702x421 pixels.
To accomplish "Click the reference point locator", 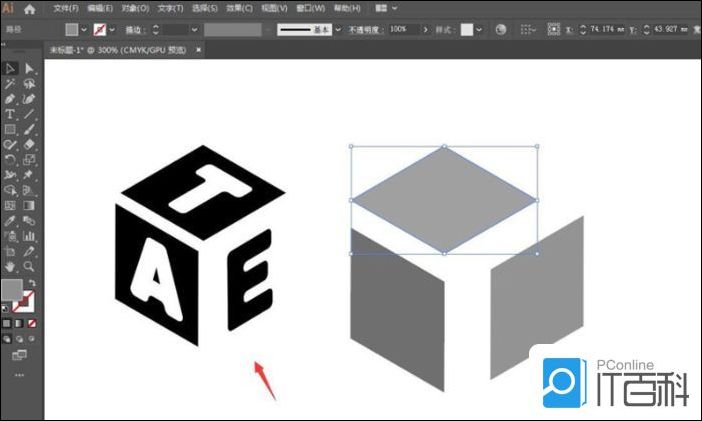I will 554,30.
